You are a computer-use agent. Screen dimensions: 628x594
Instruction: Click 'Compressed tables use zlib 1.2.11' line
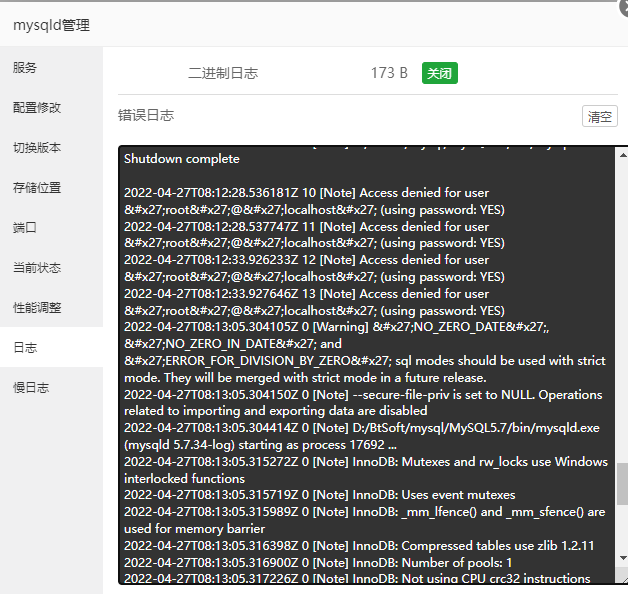[x=359, y=546]
